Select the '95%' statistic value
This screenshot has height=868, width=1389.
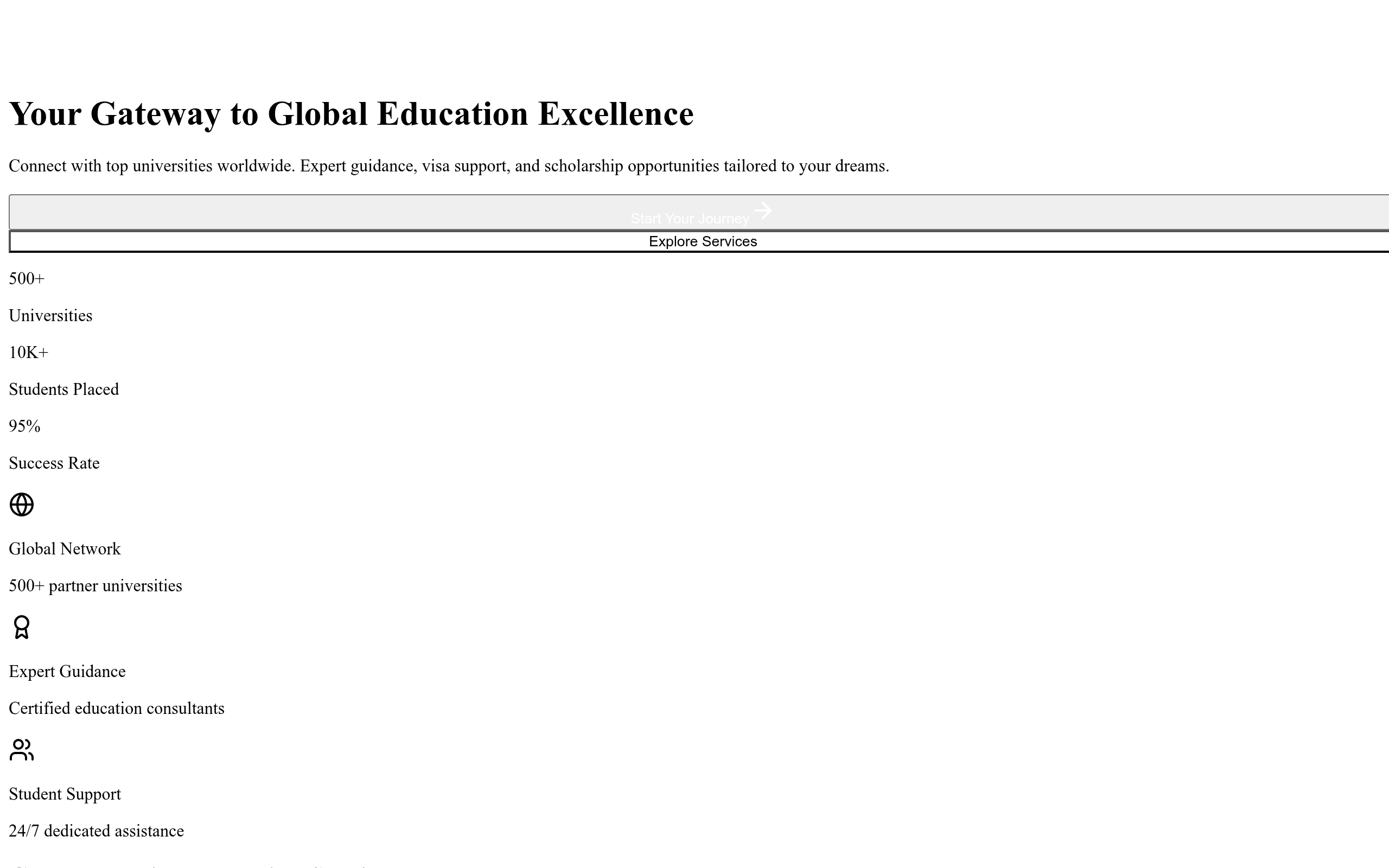(24, 426)
